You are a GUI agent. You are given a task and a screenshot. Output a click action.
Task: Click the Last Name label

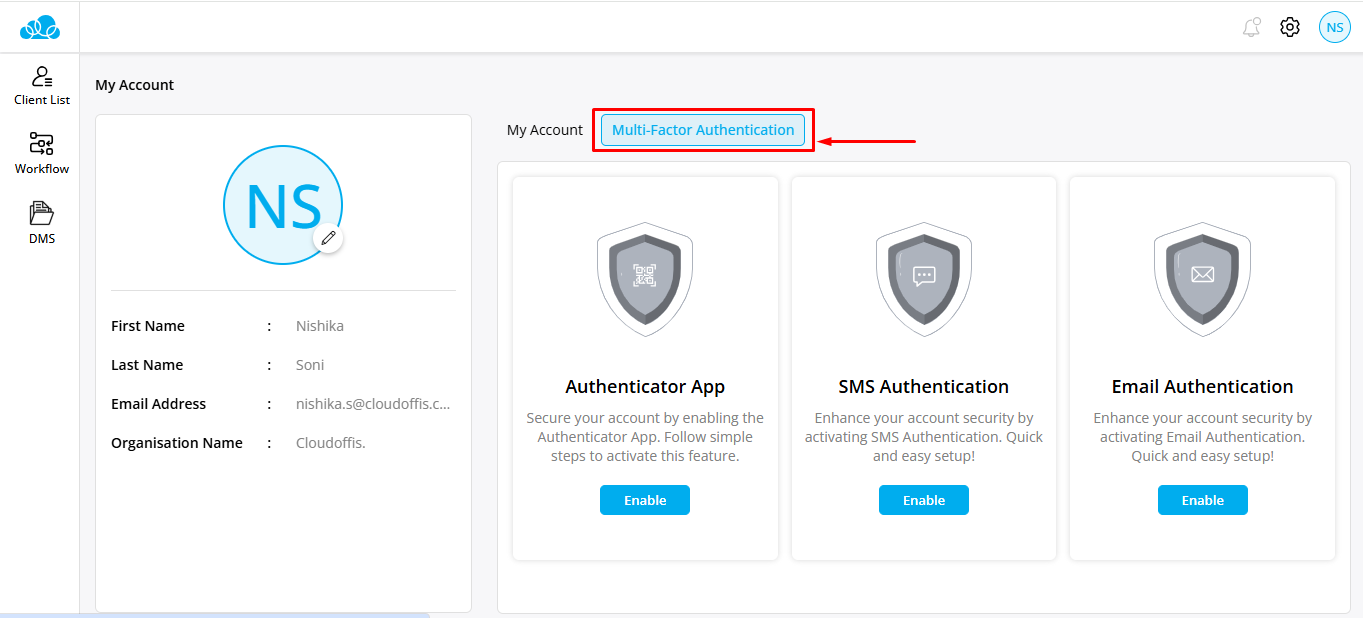[147, 365]
